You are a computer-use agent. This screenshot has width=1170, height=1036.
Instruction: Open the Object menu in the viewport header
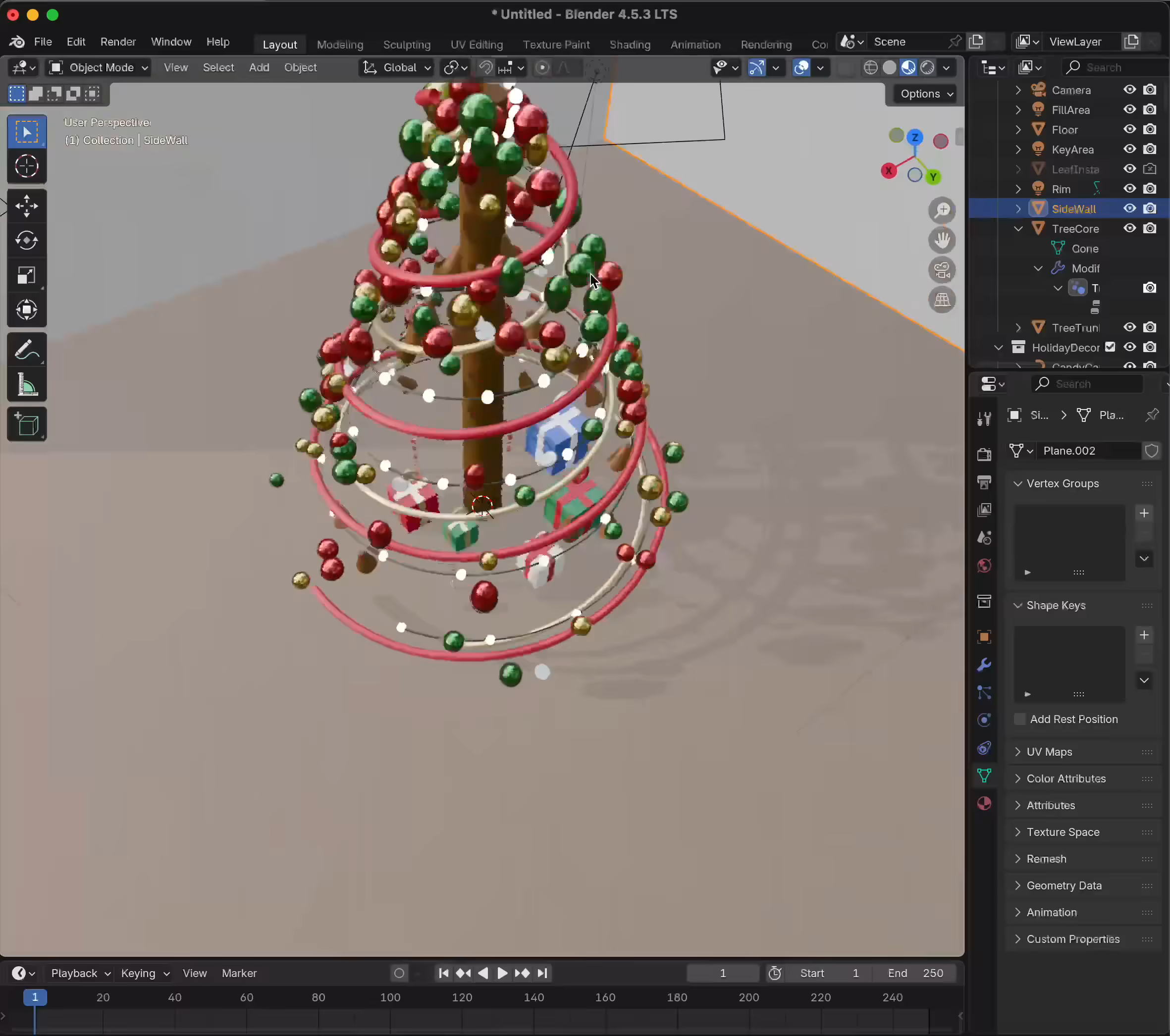300,67
